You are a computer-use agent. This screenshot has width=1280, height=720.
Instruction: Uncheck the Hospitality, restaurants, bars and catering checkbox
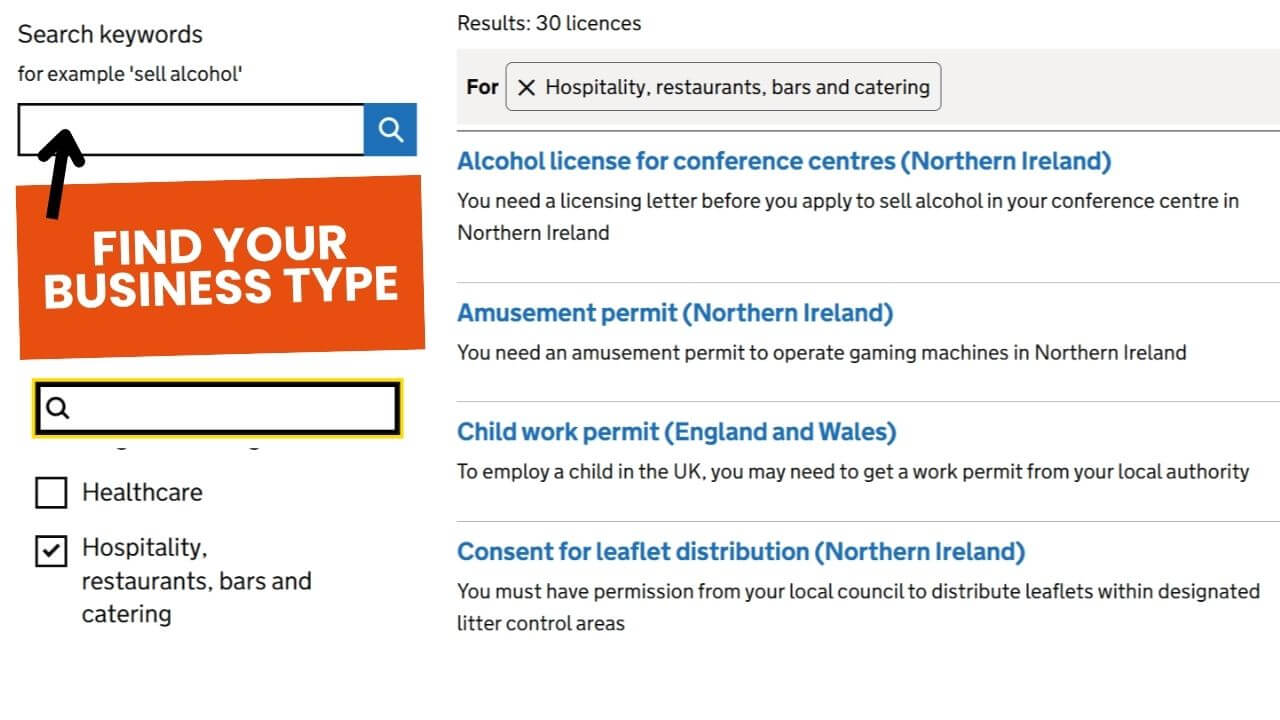(x=51, y=550)
